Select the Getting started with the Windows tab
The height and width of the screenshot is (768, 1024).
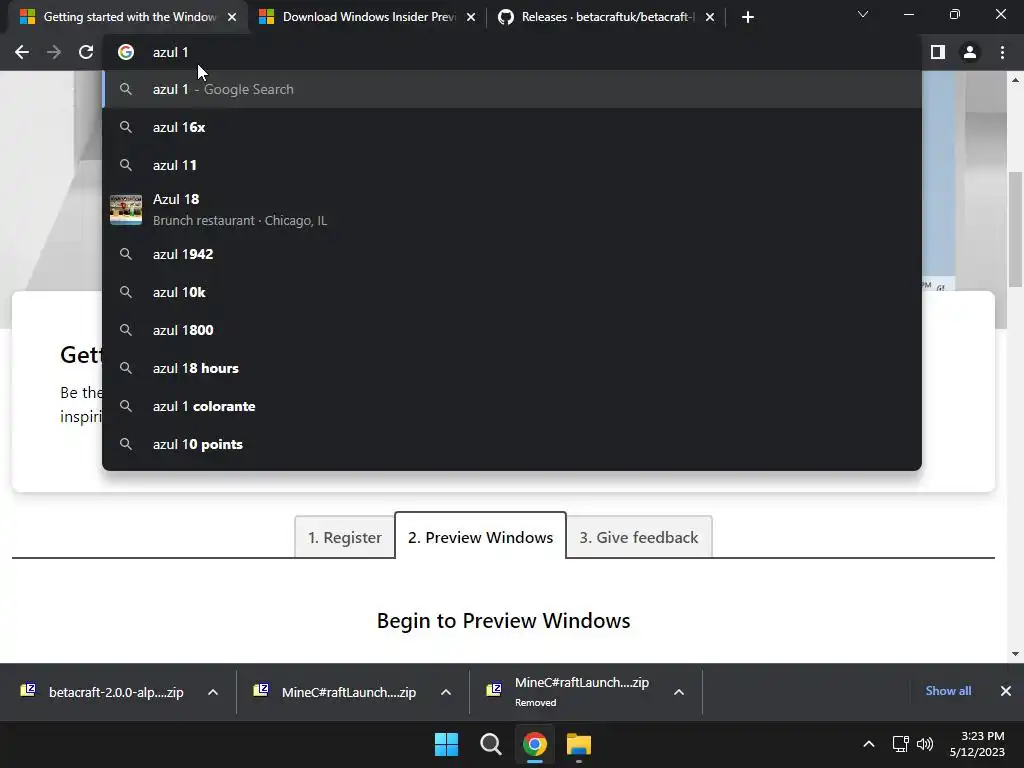point(129,17)
